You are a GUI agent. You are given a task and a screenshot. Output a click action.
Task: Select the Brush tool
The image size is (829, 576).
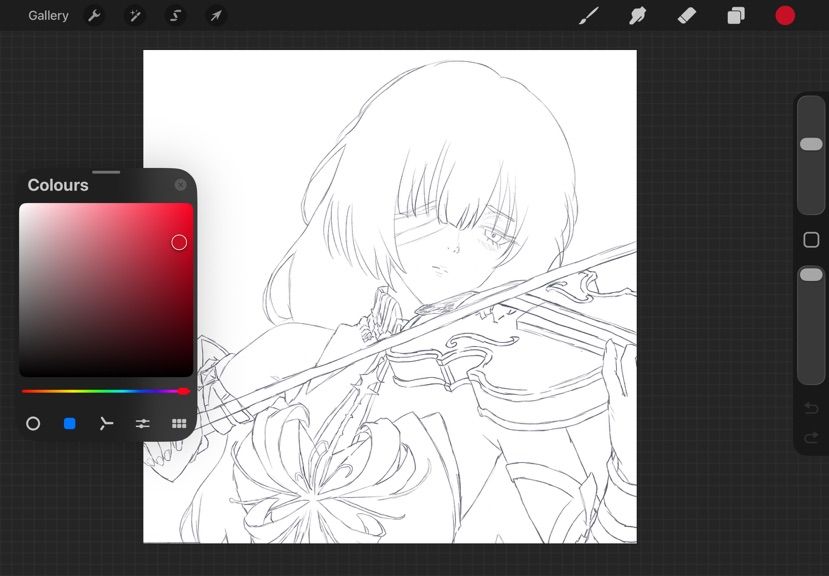589,16
